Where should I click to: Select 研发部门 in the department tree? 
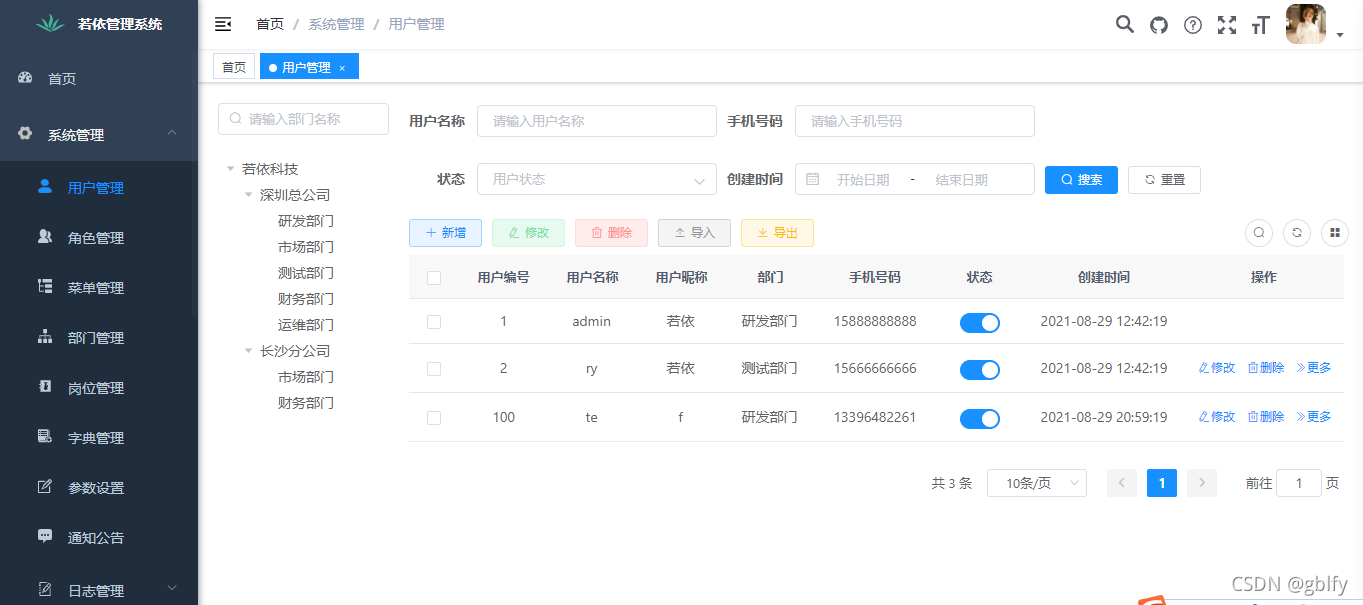coord(306,221)
